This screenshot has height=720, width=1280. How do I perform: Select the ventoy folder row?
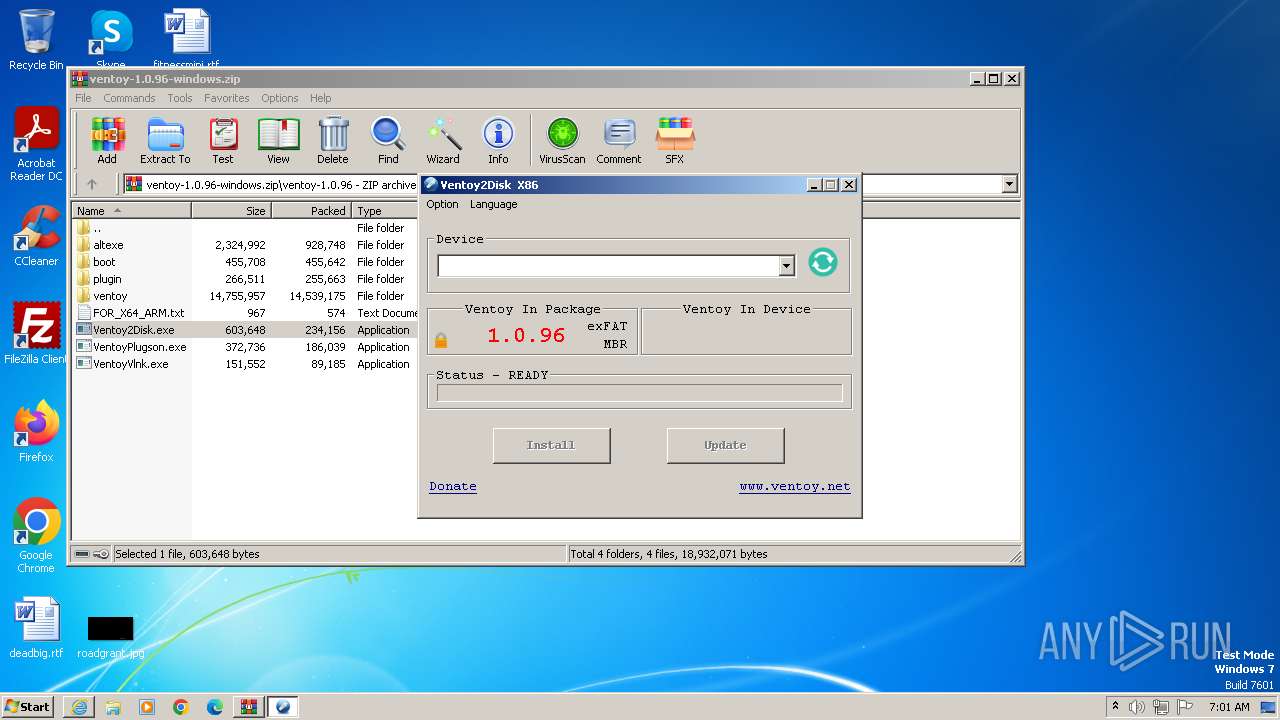pyautogui.click(x=245, y=296)
